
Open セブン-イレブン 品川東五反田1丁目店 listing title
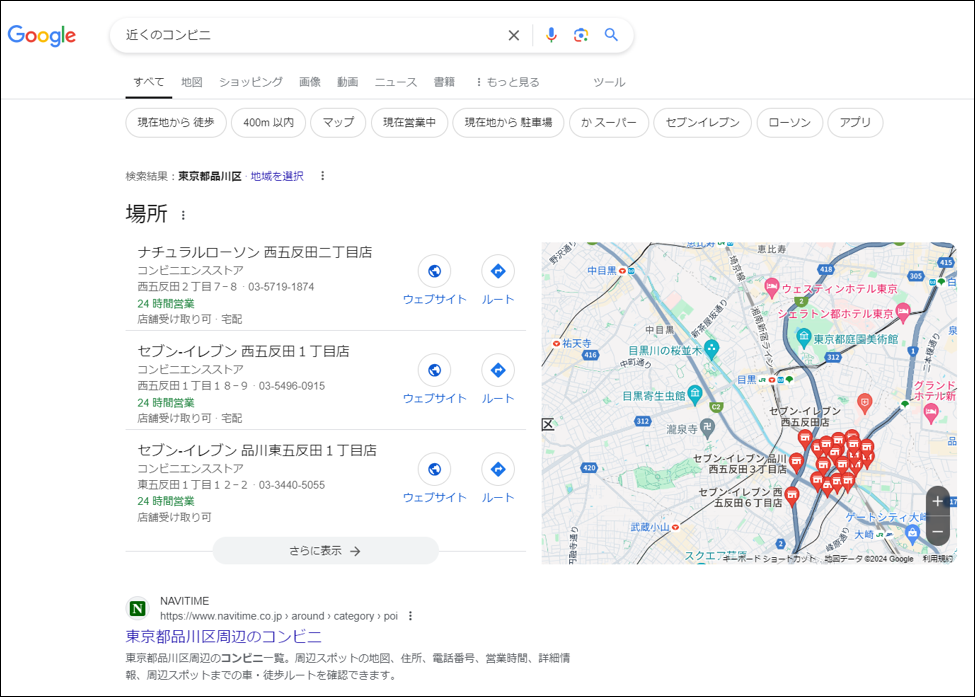click(257, 450)
